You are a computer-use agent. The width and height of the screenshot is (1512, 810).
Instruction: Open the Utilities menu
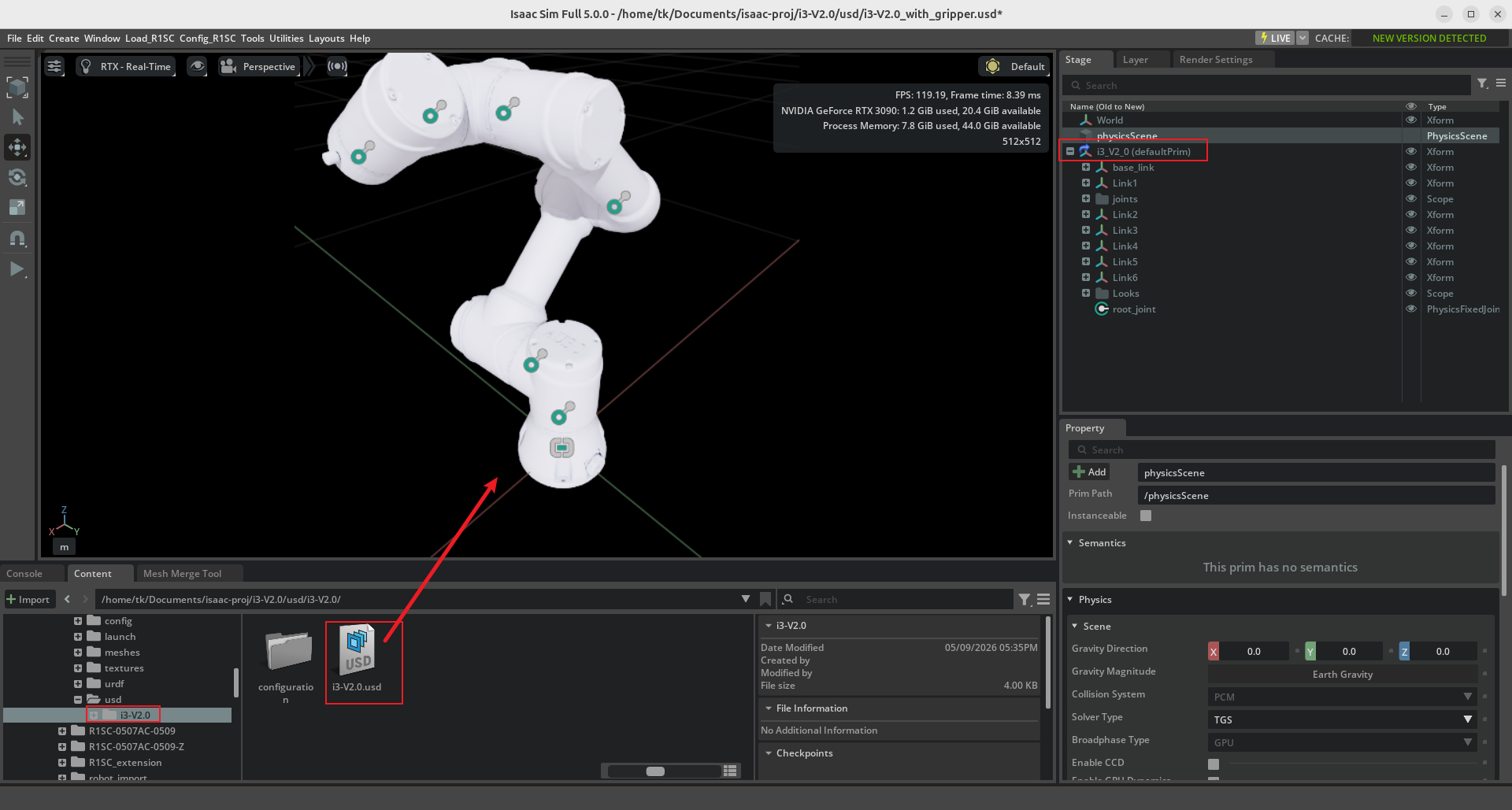tap(286, 38)
